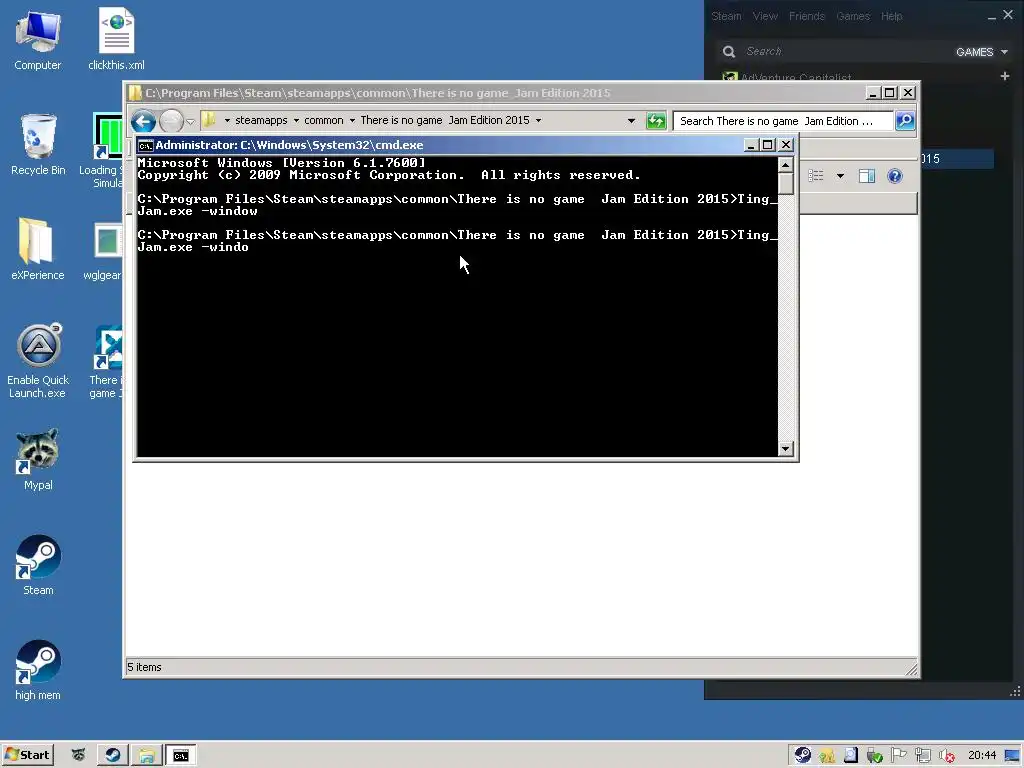Click the common breadcrumb
The width and height of the screenshot is (1024, 768).
[x=323, y=121]
